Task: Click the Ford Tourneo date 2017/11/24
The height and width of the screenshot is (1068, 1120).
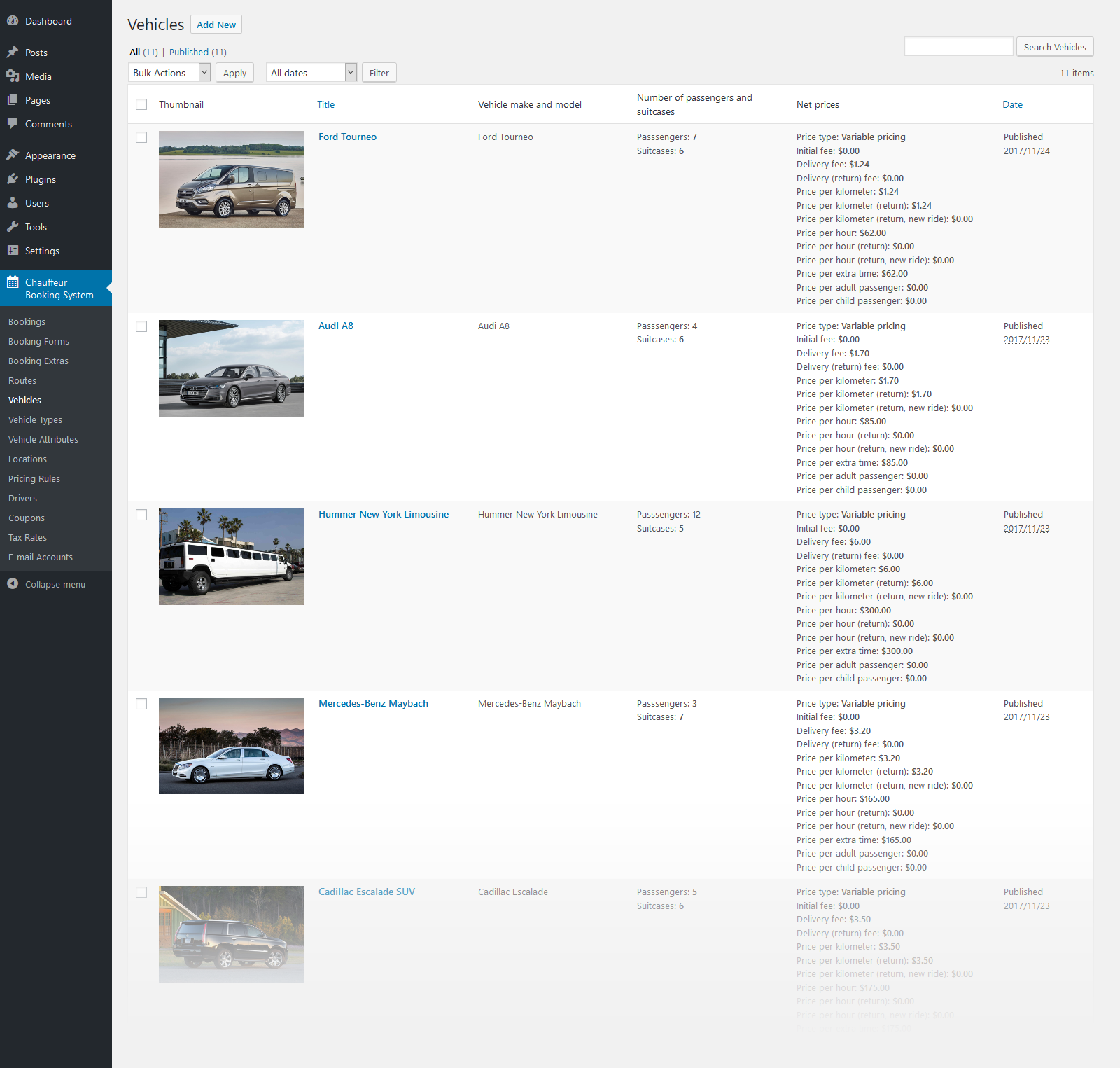Action: (1027, 151)
